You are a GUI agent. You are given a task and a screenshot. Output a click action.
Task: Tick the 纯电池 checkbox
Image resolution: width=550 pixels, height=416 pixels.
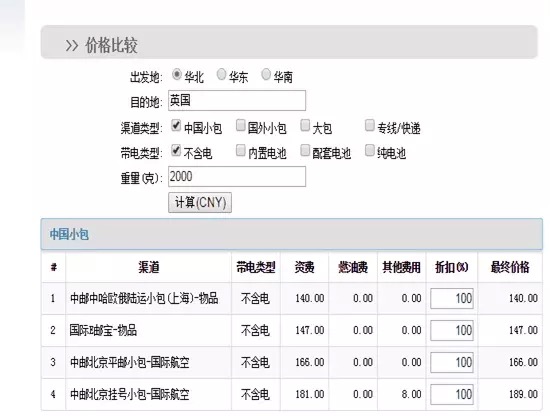370,151
